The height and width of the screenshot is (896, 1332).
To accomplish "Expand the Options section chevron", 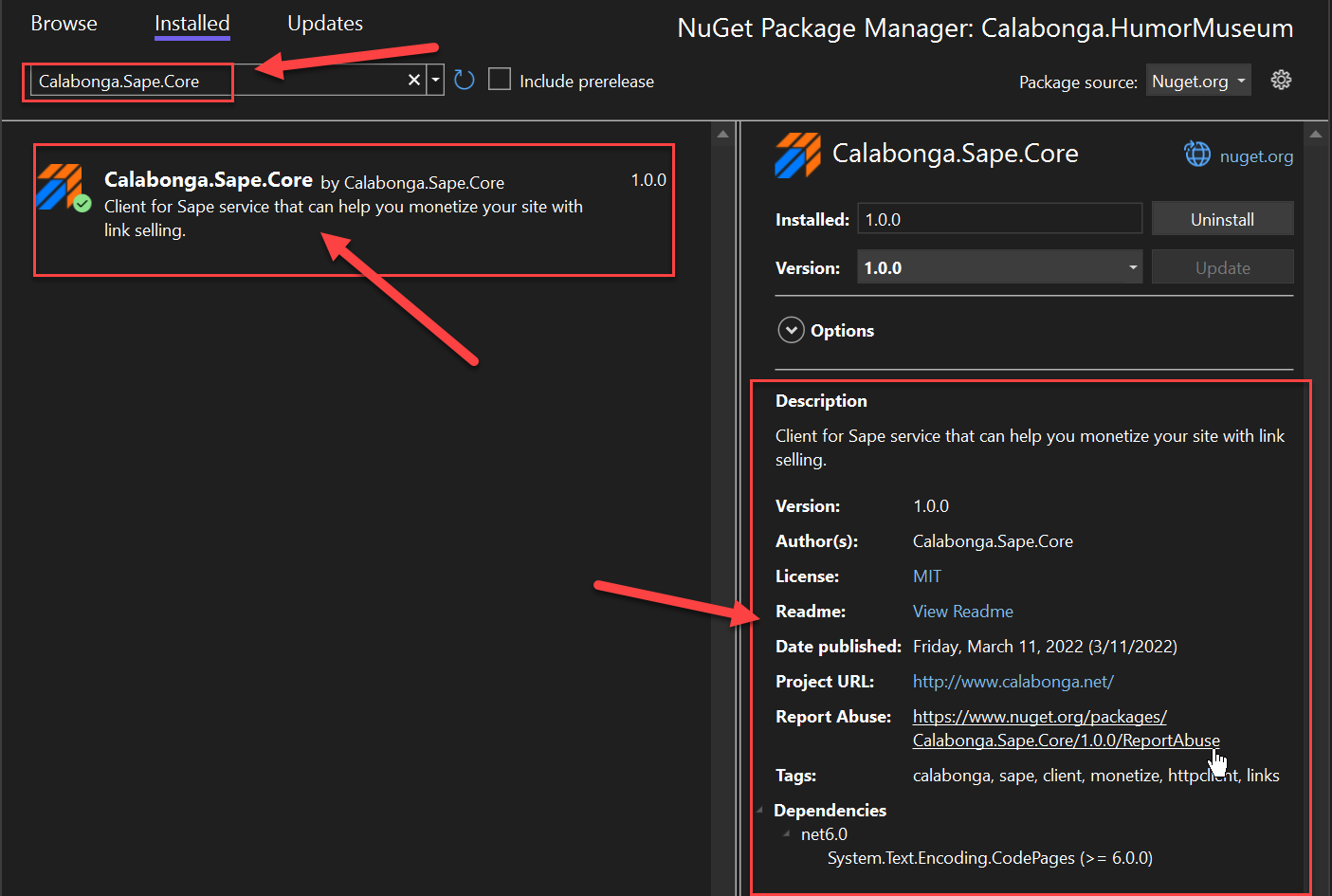I will pyautogui.click(x=791, y=330).
